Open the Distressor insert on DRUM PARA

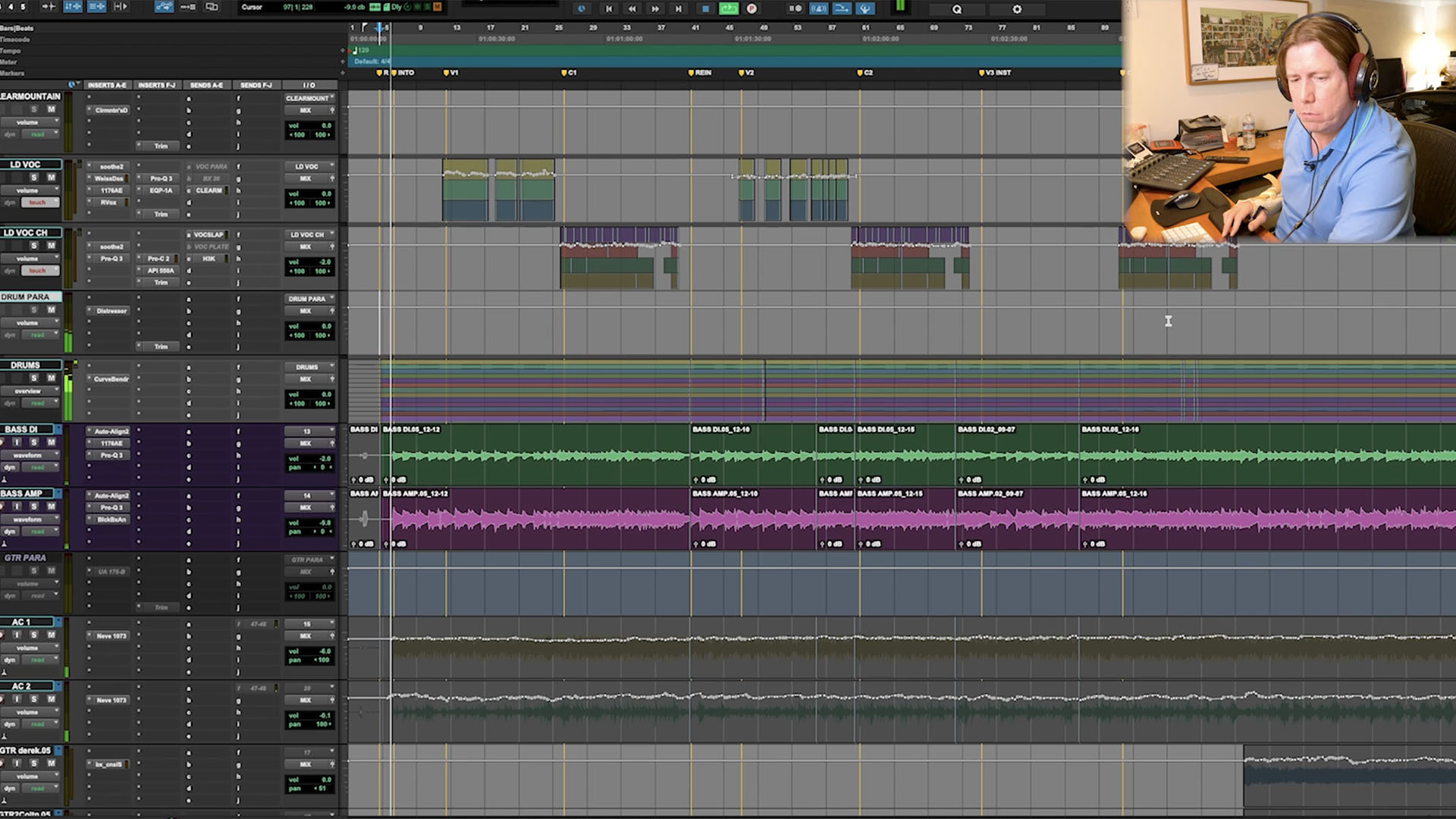[111, 311]
